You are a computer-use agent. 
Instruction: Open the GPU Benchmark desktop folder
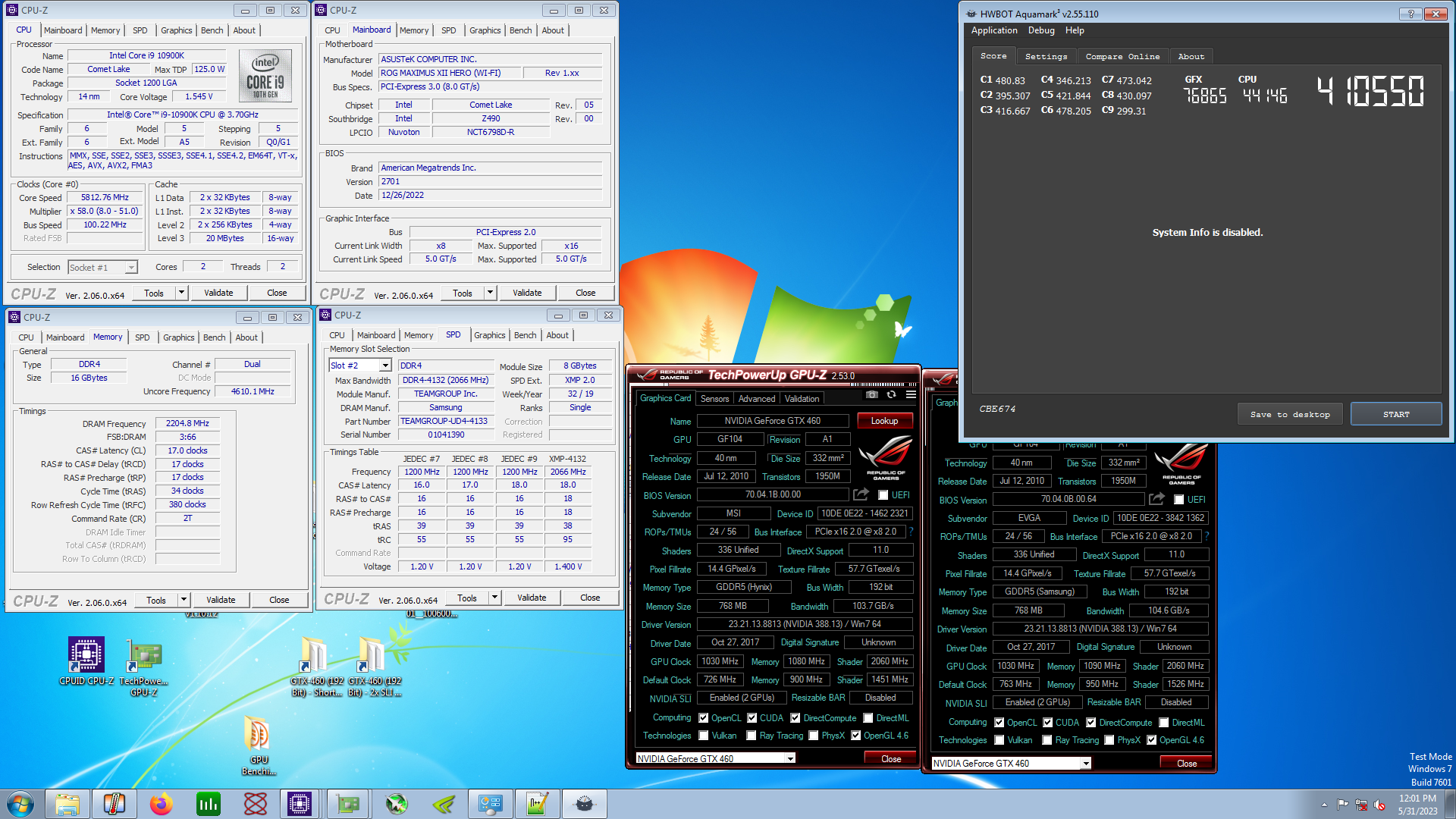[259, 745]
